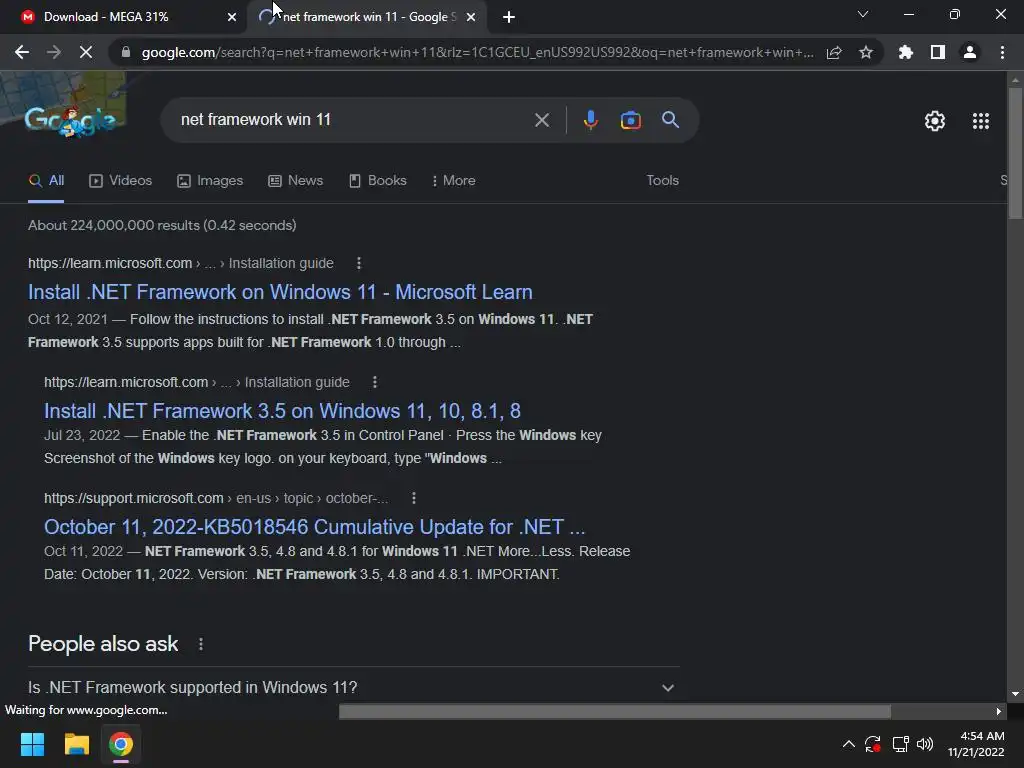Screen dimensions: 1024x768
Task: Open a new browser tab
Action: pos(509,17)
